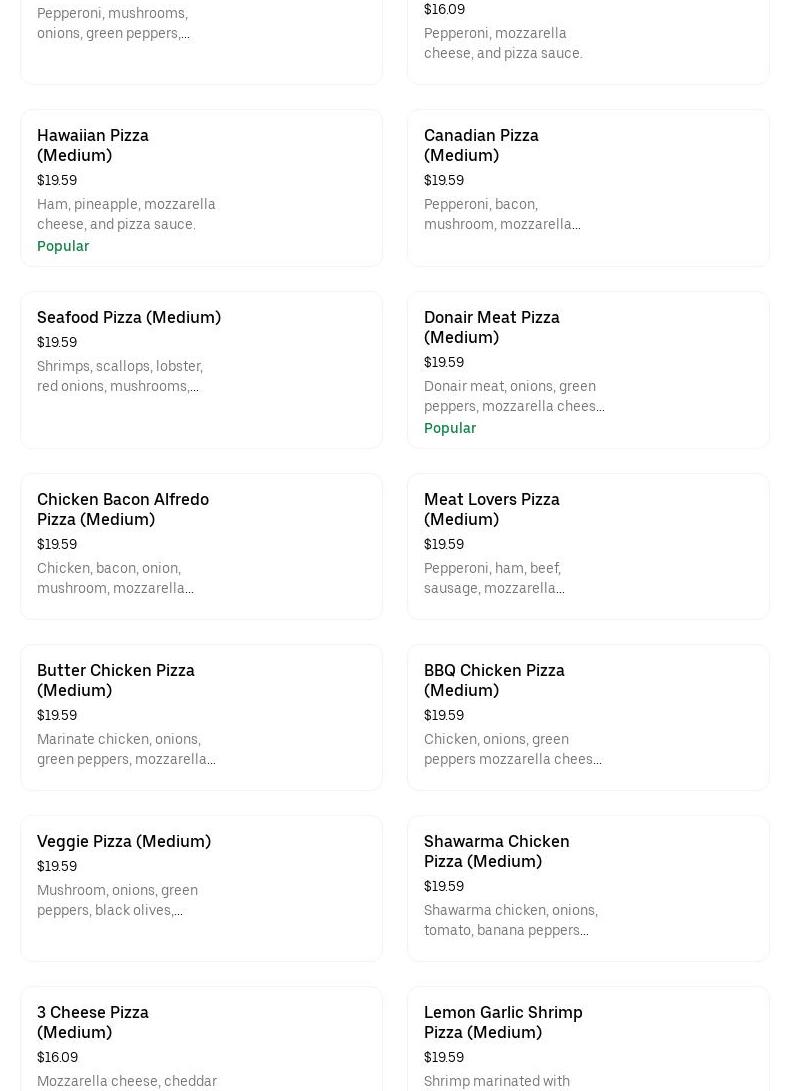Click the Popular tag under Hawaiian Pizza

click(x=63, y=246)
